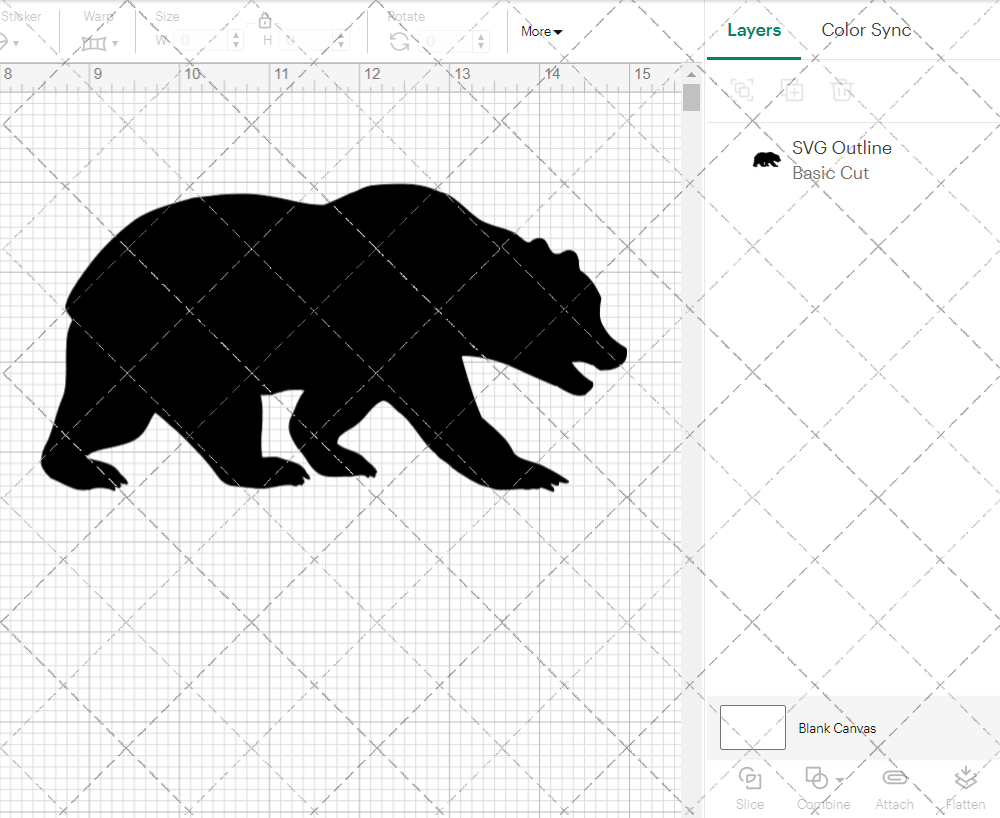
Task: Click the Blank Canvas color swatch
Action: (x=752, y=727)
